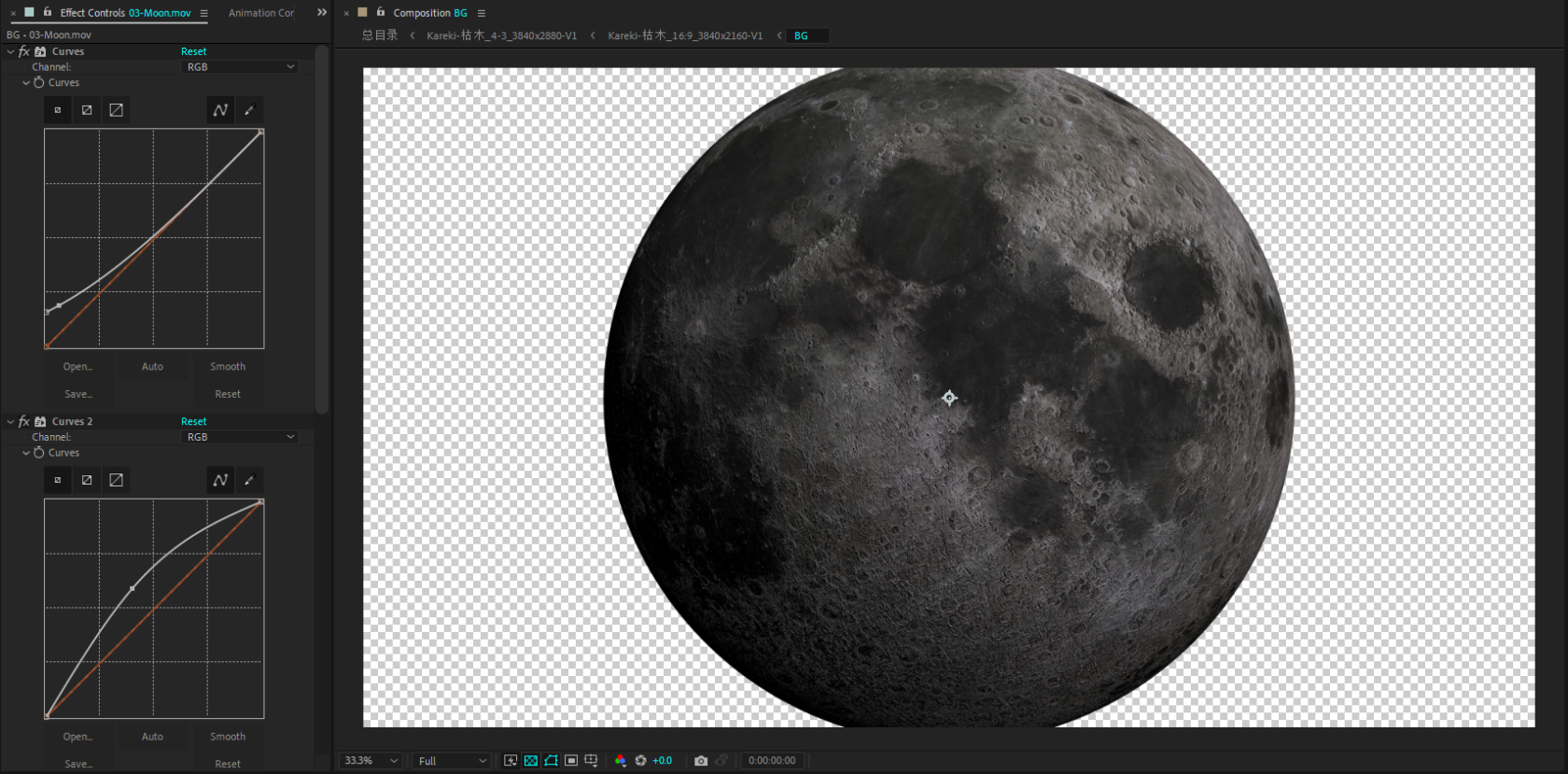1568x774 pixels.
Task: Open the Effect Controls panel menu icon
Action: (x=203, y=13)
